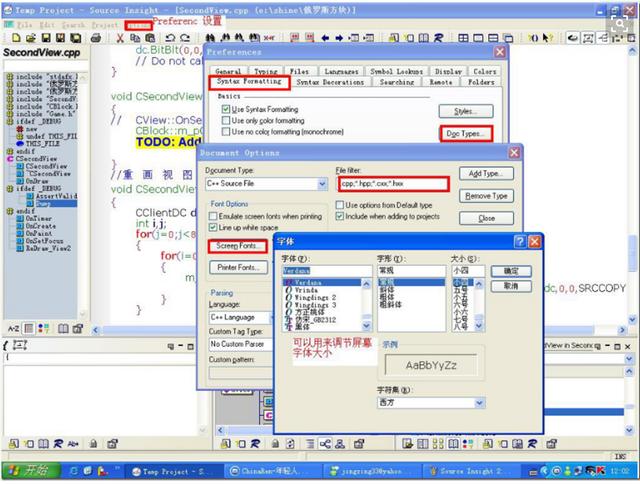
Task: Click the Cascade windows toolbar icon
Action: point(508,38)
